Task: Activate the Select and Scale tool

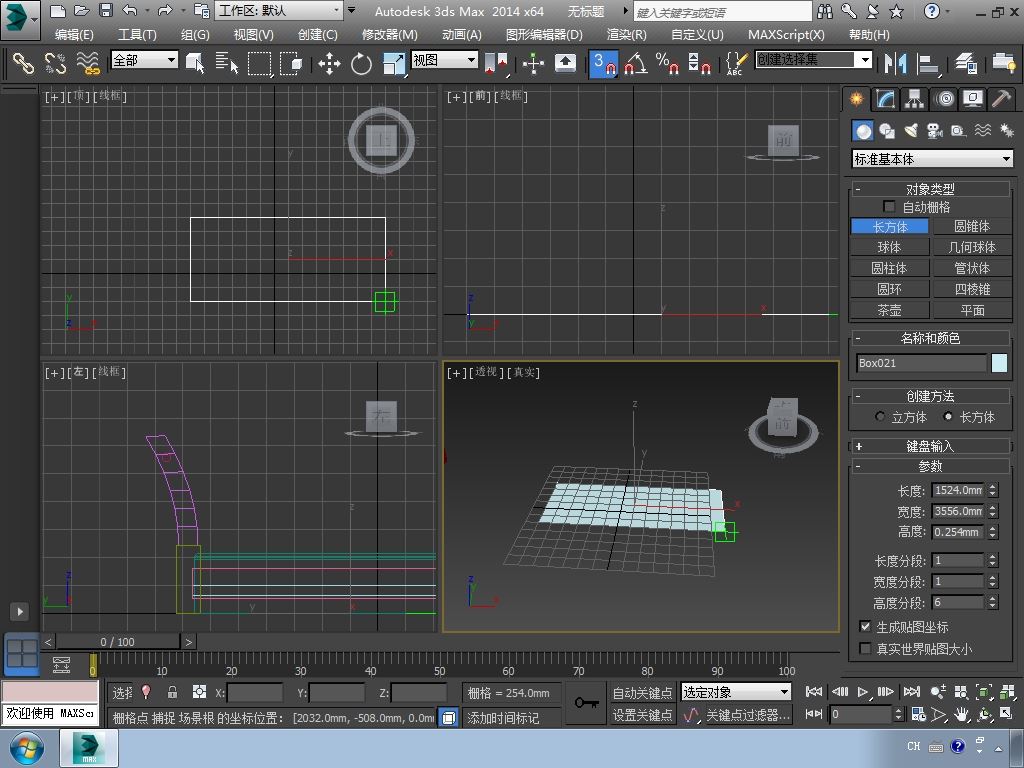Action: [x=394, y=63]
